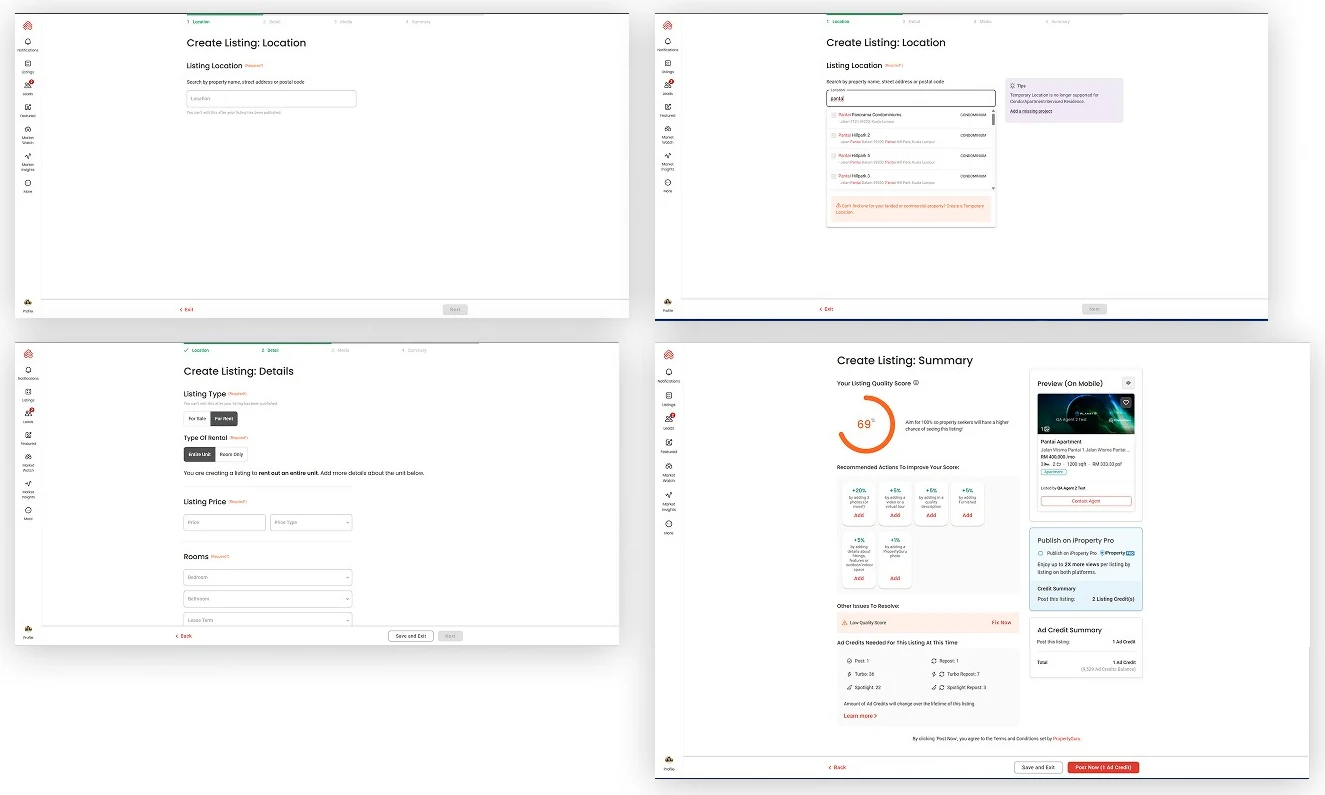Click Learn more link under ad credits
This screenshot has height=795, width=1325.
(860, 716)
